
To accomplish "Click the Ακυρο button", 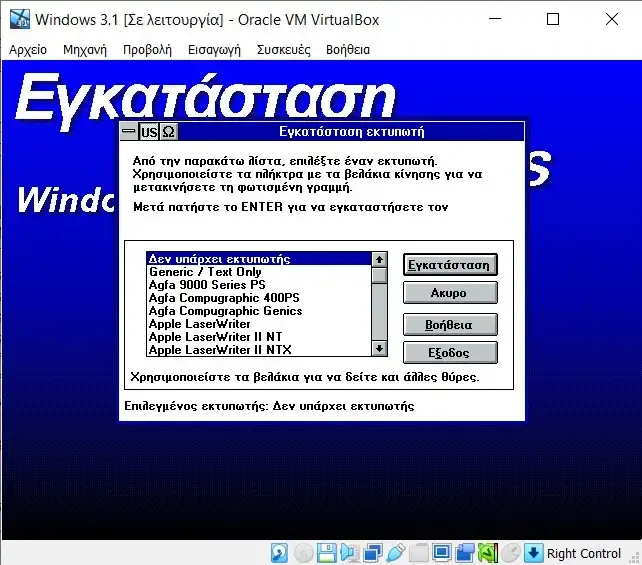I will (x=450, y=292).
